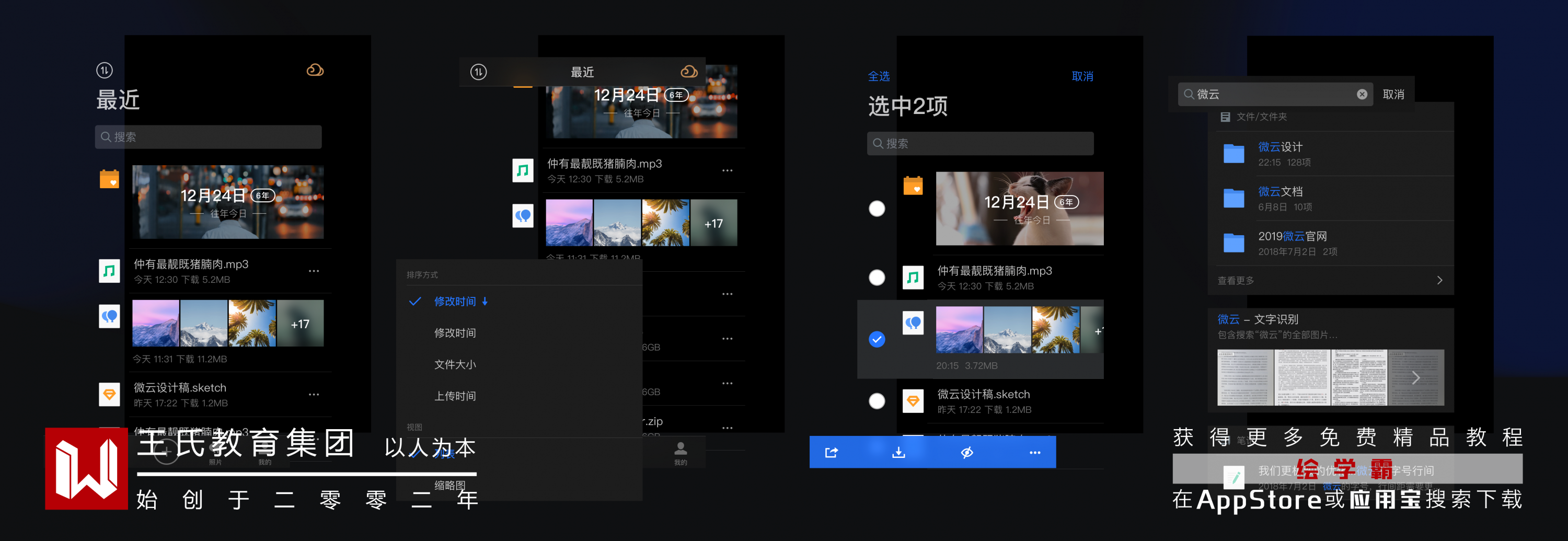Expand results via 查看更多 chevron
Screen dimensions: 1568x541
pyautogui.click(x=1439, y=281)
